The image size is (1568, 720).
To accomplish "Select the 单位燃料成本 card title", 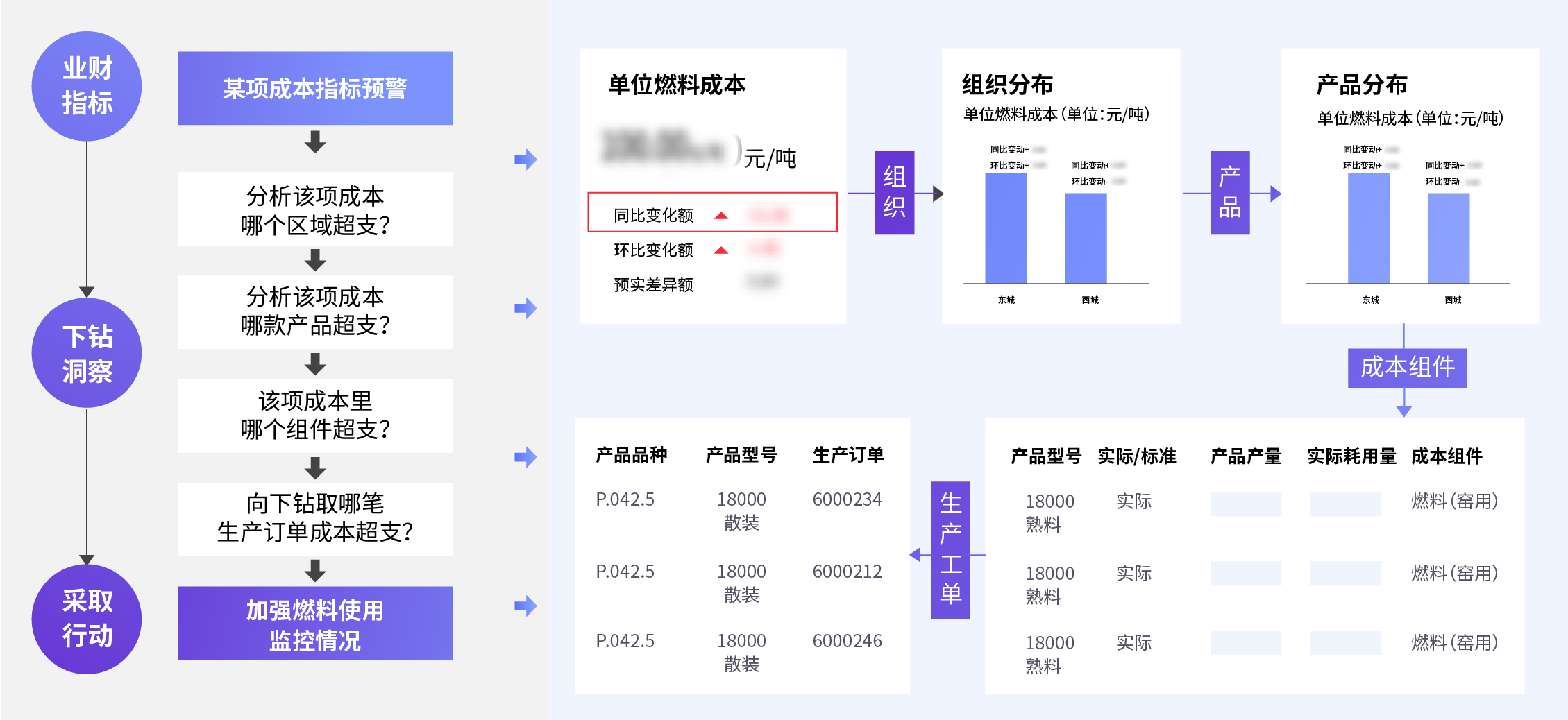I will [x=677, y=85].
